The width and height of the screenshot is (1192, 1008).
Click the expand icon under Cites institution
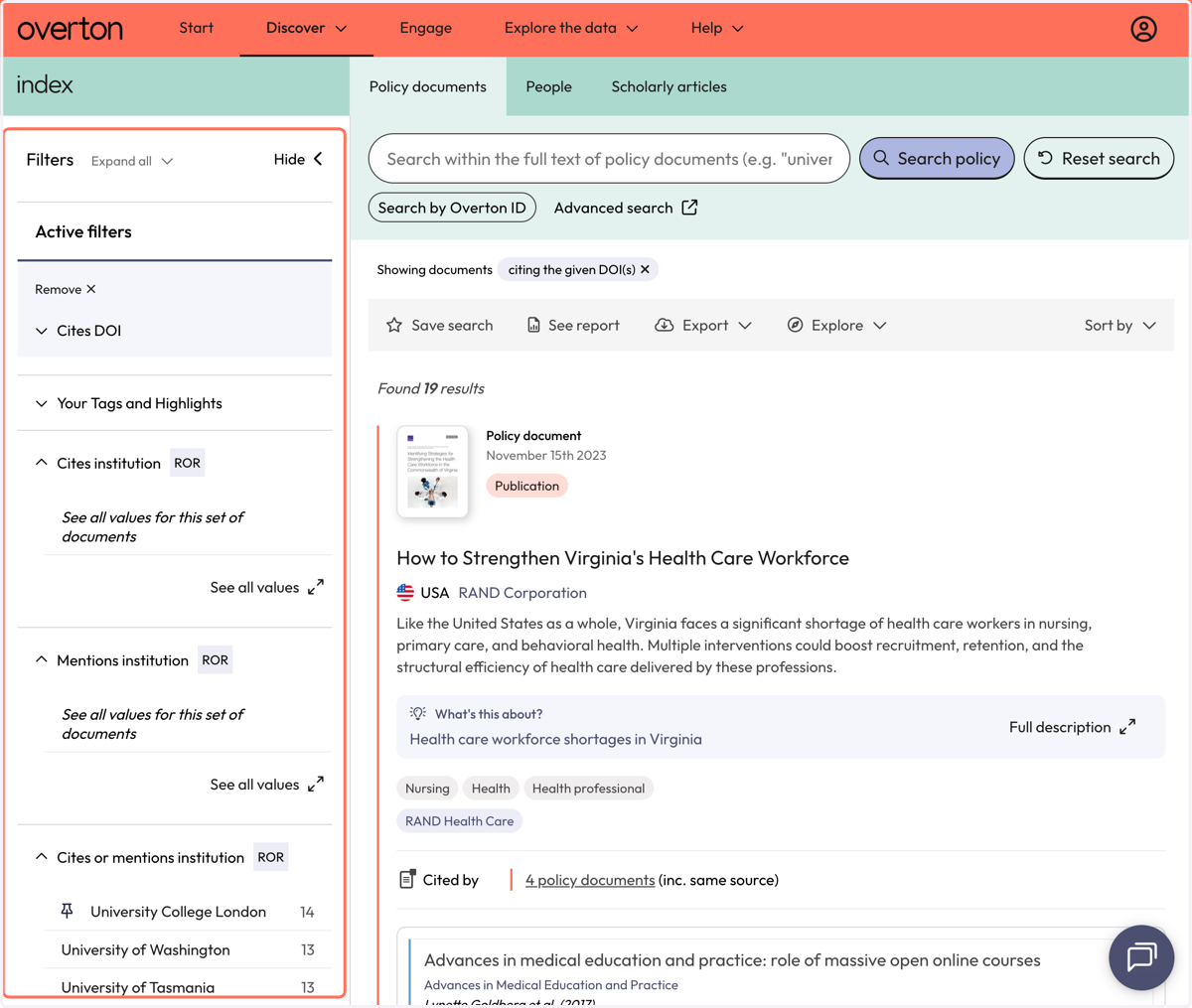316,587
